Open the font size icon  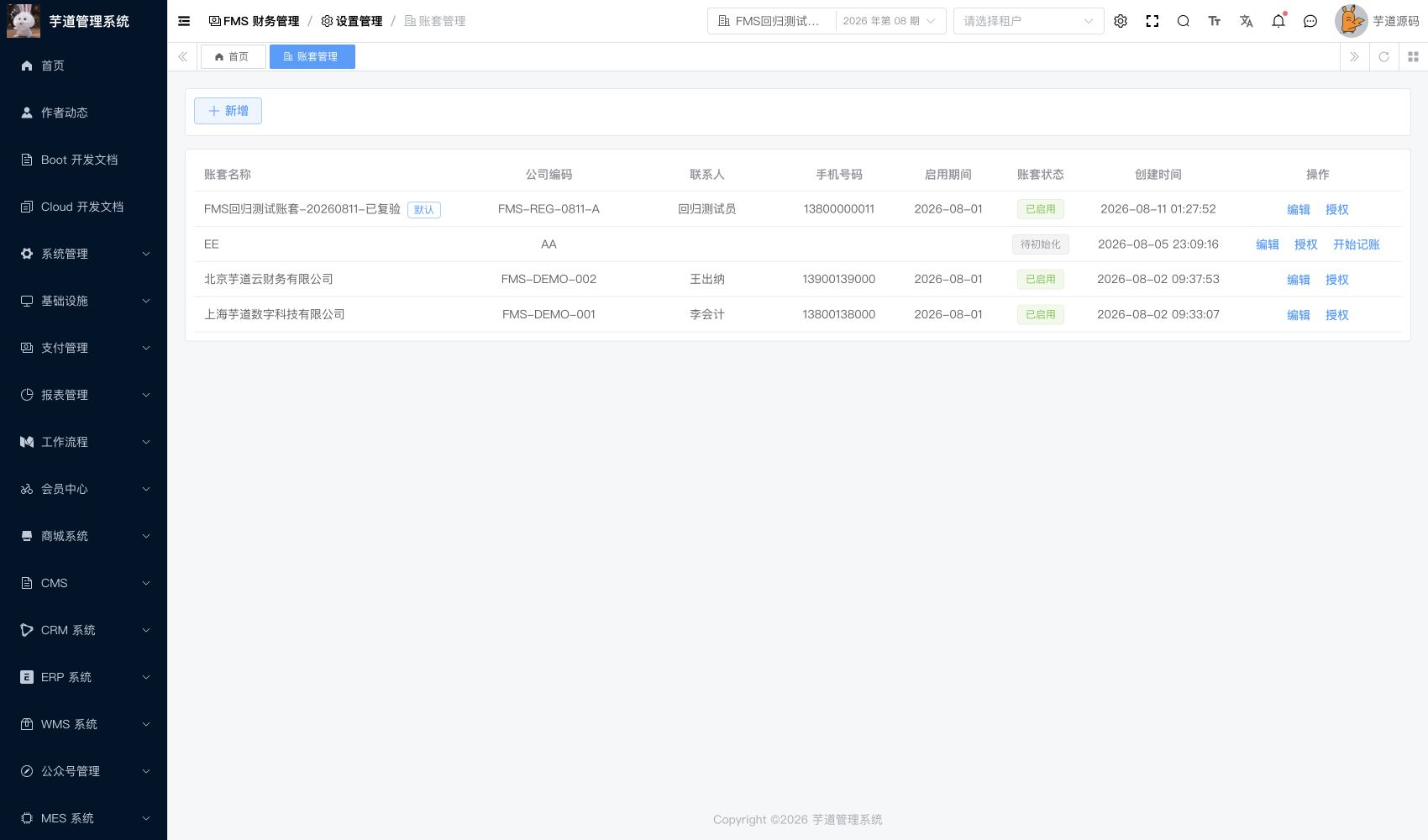1215,21
